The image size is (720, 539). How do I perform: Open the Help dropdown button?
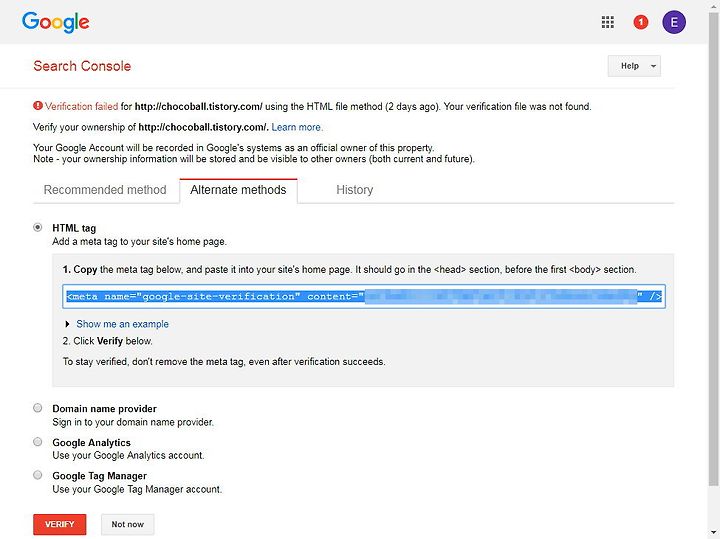click(634, 66)
